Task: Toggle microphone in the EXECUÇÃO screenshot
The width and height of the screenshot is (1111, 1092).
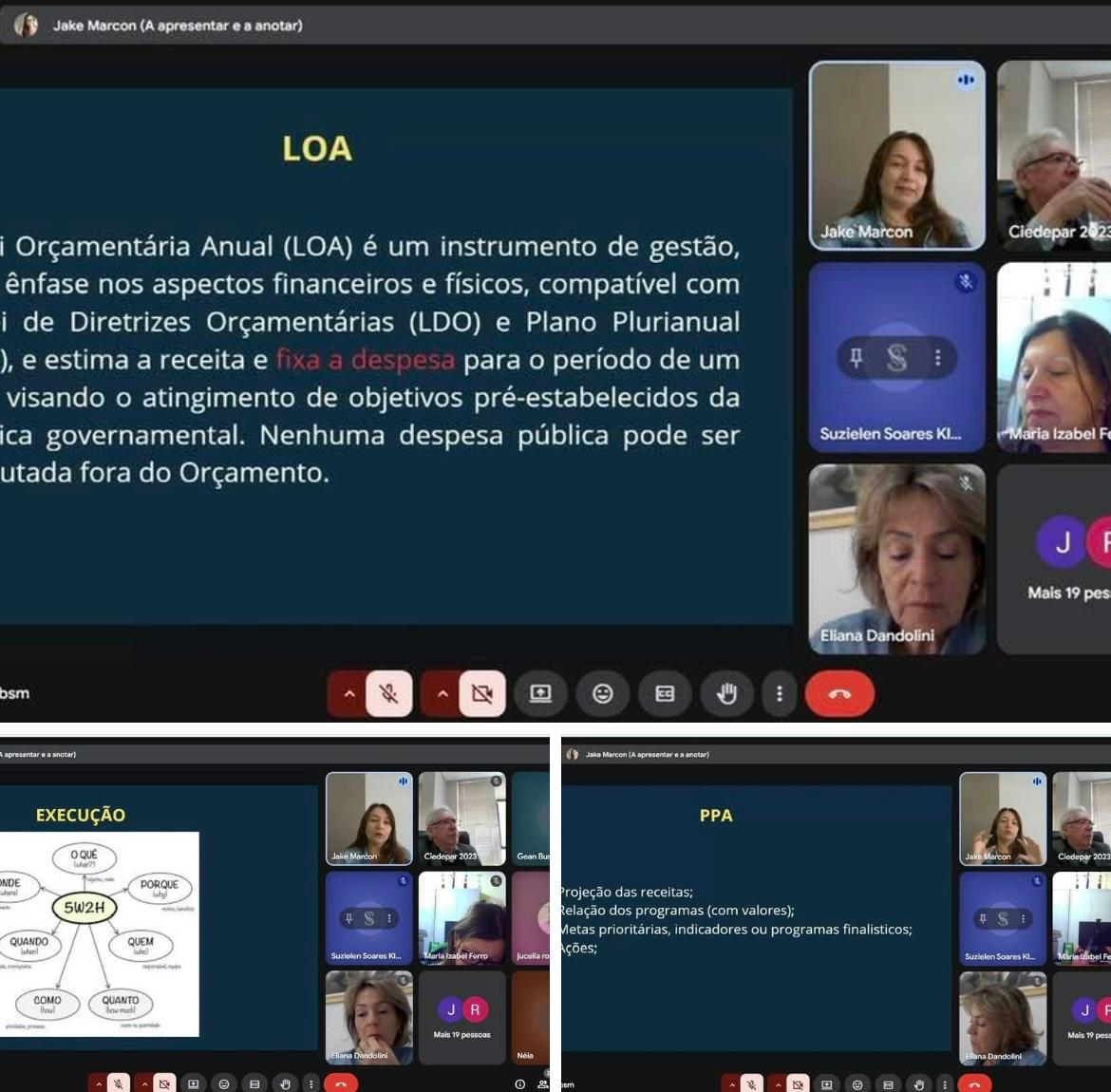Action: click(119, 1083)
